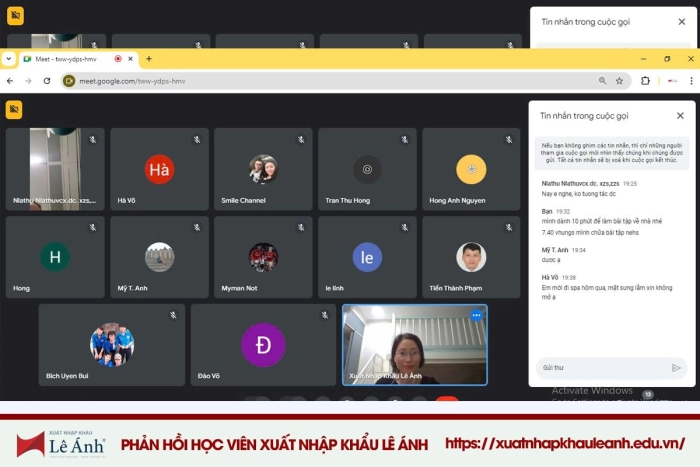Click Hà Võ participant tile
This screenshot has width=700, height=467.
click(159, 169)
